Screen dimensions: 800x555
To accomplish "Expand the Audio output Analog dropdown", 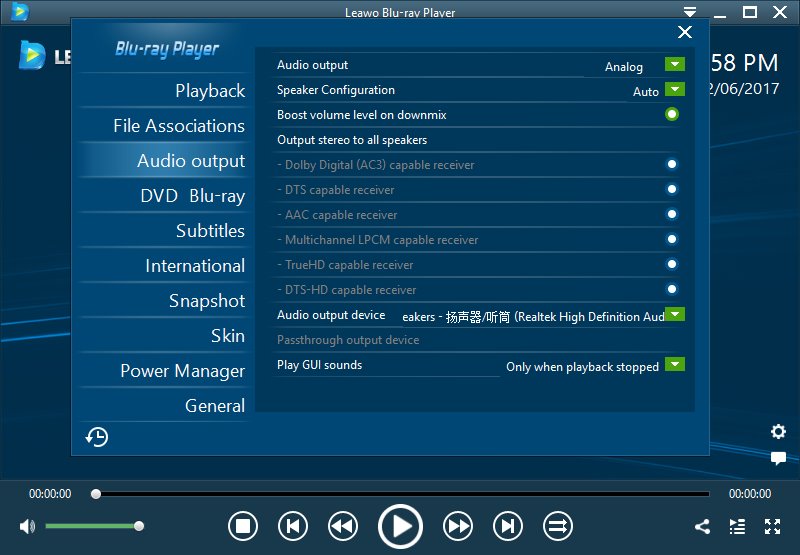I will coord(674,64).
